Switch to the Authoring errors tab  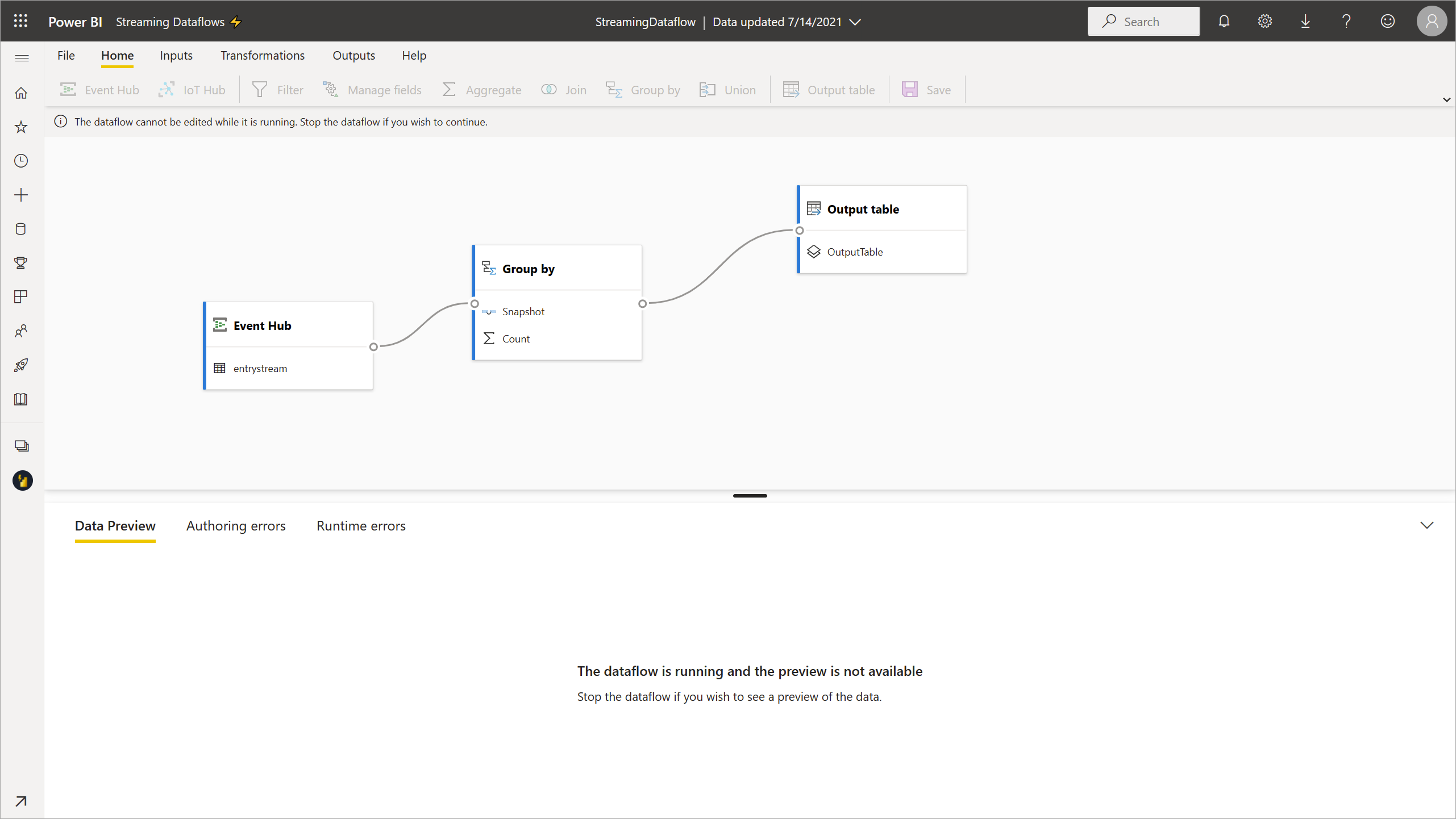coord(236,525)
